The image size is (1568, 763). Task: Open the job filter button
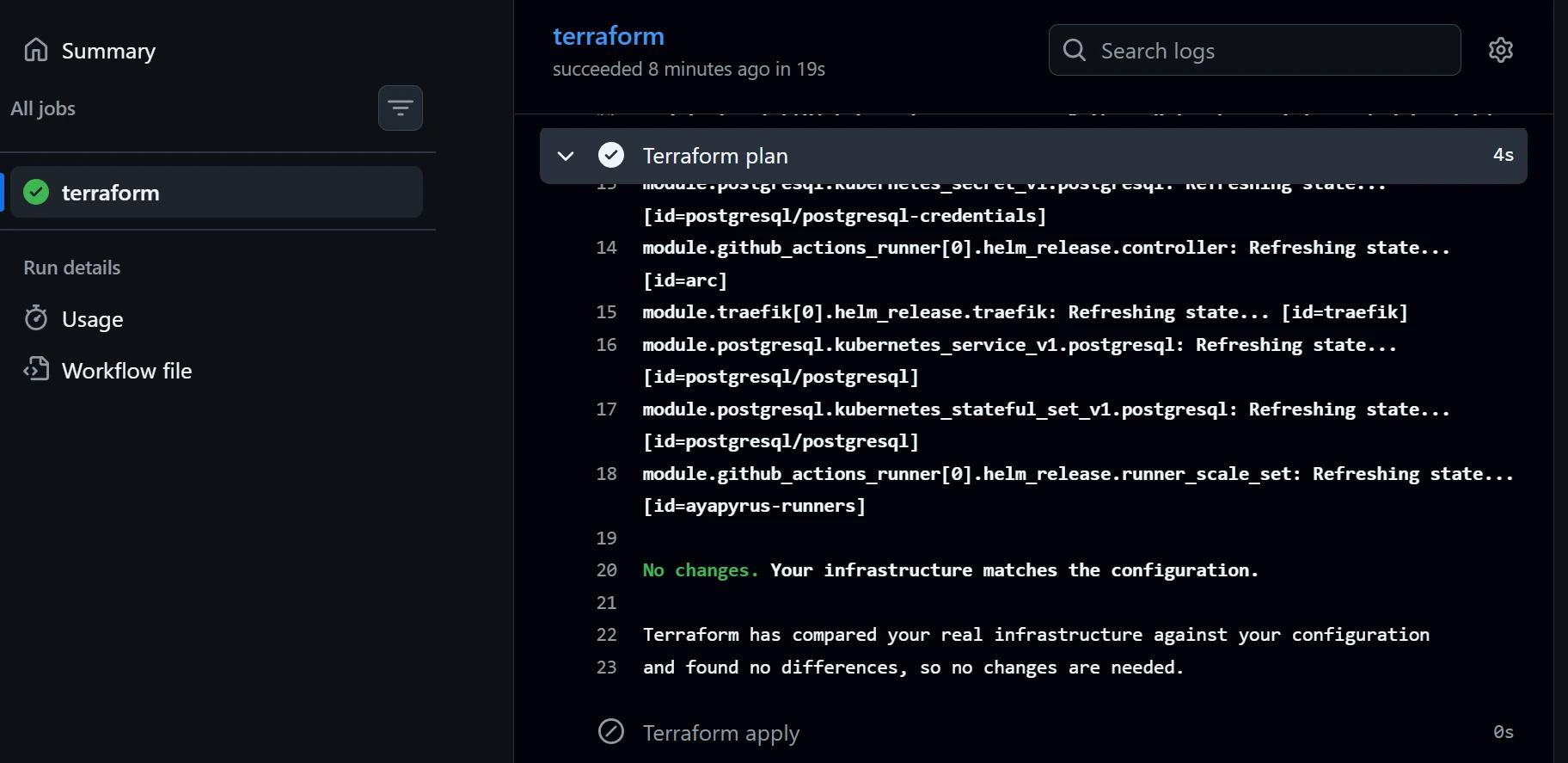[x=401, y=108]
